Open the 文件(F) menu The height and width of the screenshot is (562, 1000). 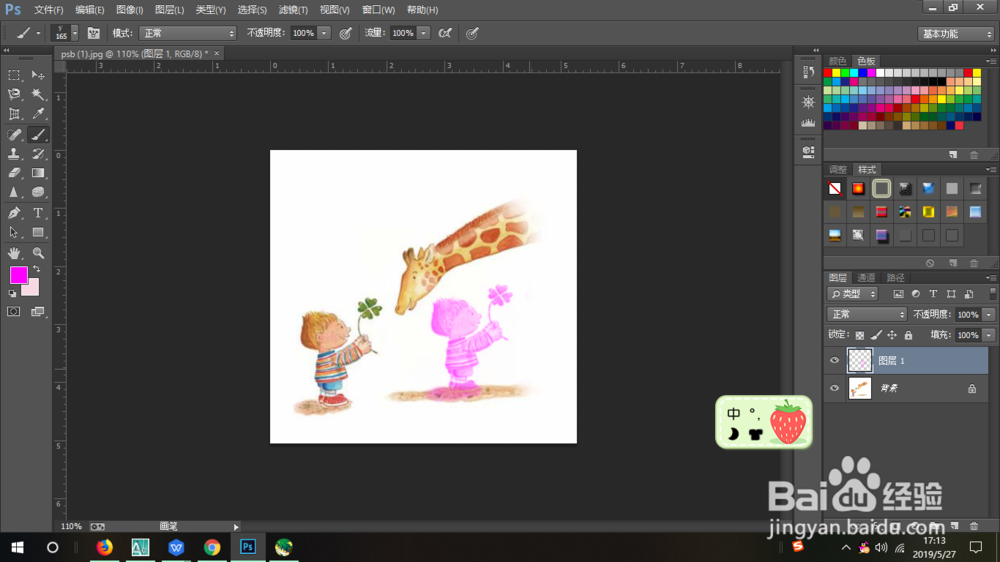48,10
